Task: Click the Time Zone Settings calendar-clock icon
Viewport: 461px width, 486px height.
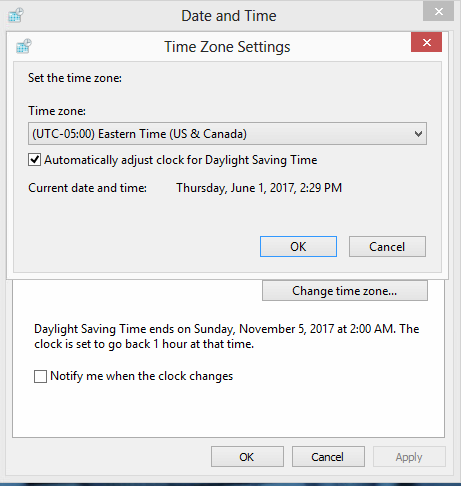Action: point(24,46)
